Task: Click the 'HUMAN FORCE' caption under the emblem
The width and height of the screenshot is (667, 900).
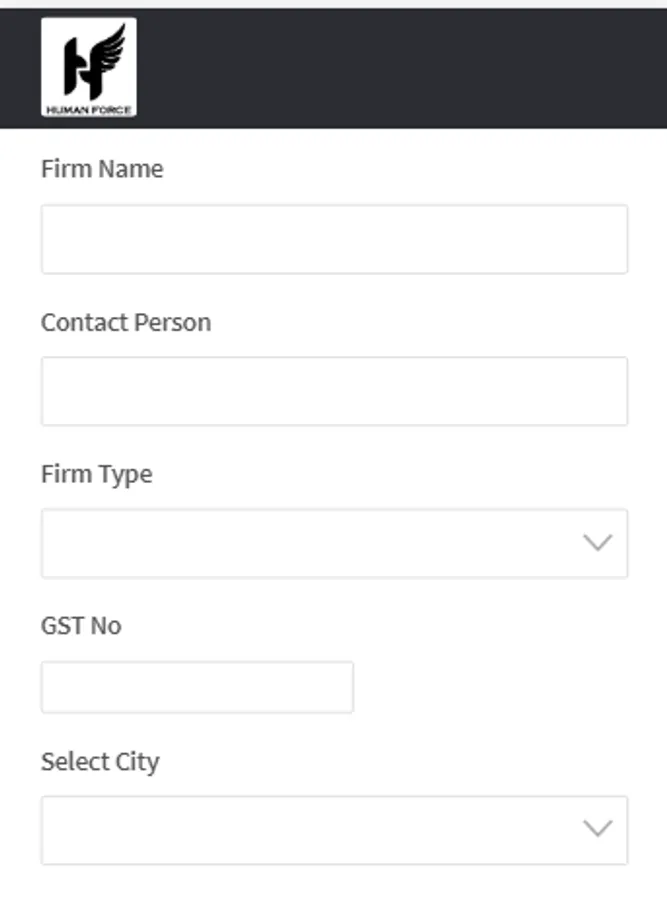Action: (89, 108)
